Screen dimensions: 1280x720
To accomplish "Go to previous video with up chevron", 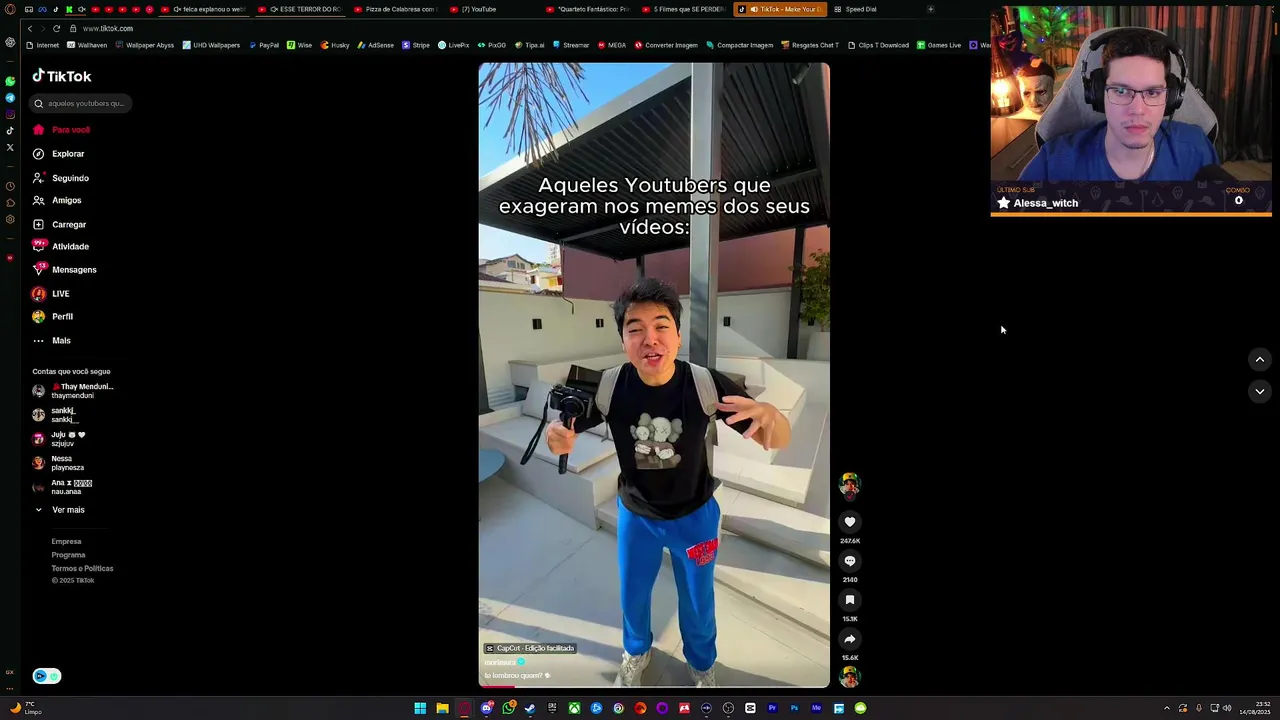I will [1260, 360].
